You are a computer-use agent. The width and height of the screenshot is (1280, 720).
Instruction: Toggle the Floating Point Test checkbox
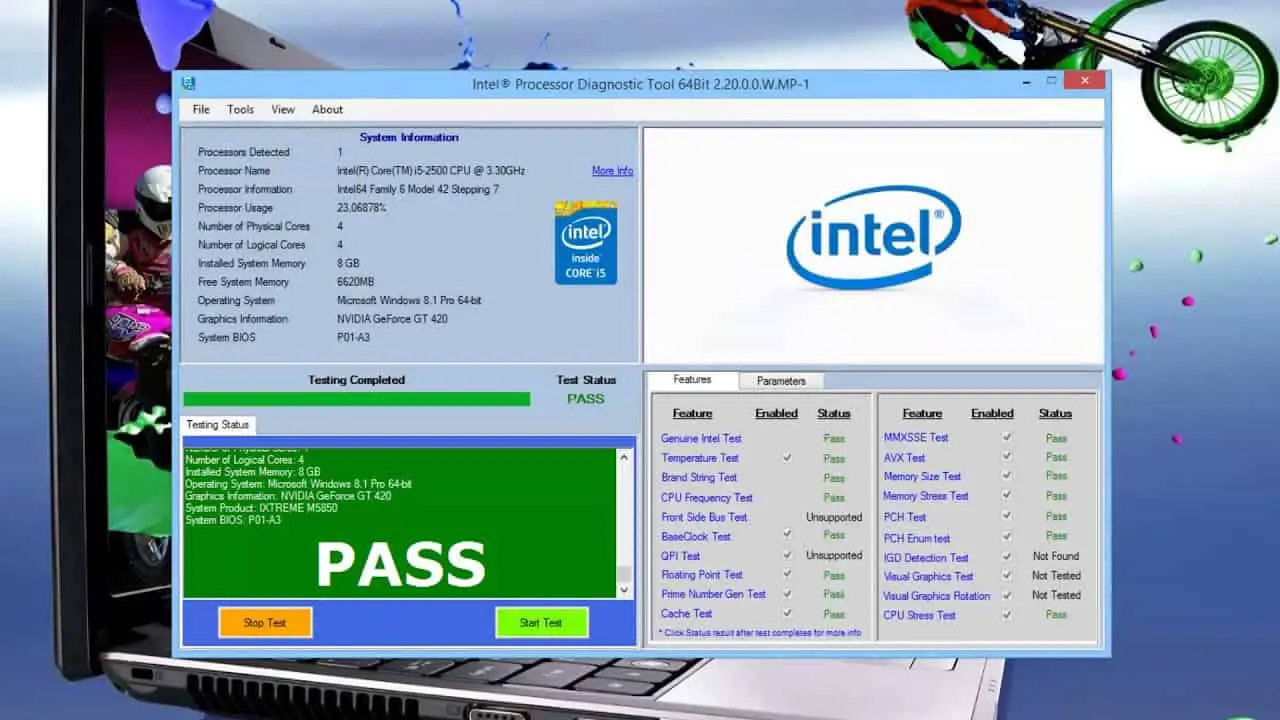[x=787, y=575]
